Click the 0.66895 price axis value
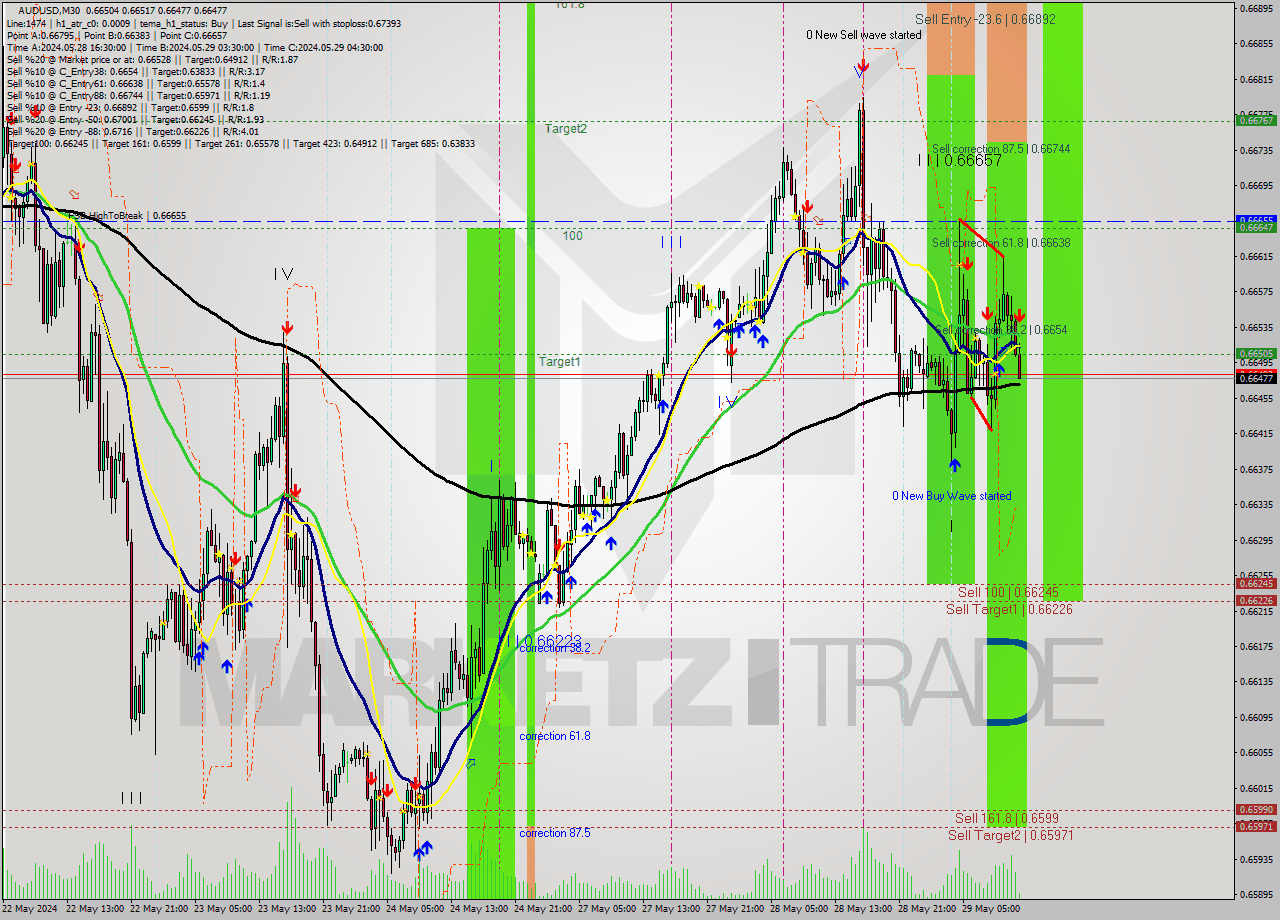The image size is (1280, 920). tap(1256, 8)
